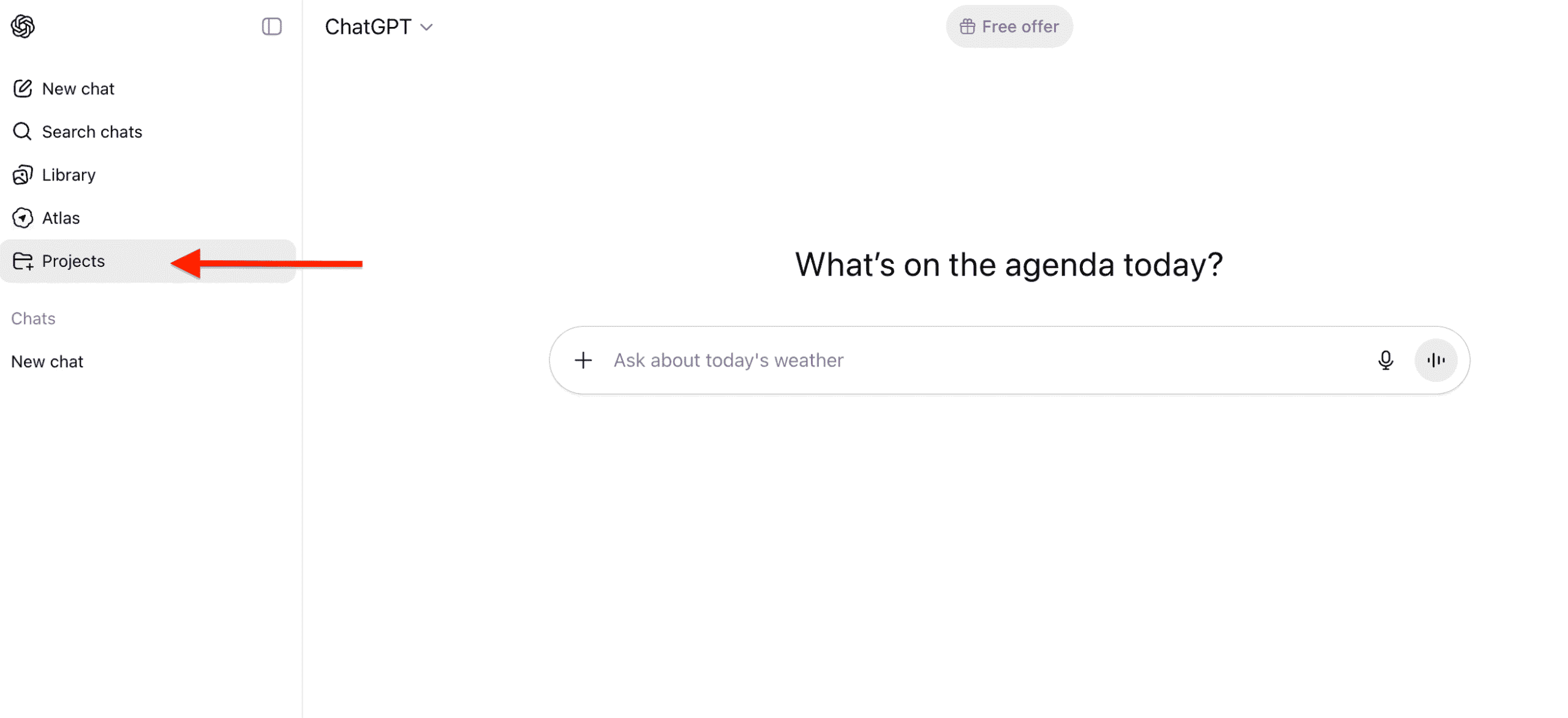Image resolution: width=1568 pixels, height=718 pixels.
Task: Open the ChatGPT model dropdown
Action: 368,27
